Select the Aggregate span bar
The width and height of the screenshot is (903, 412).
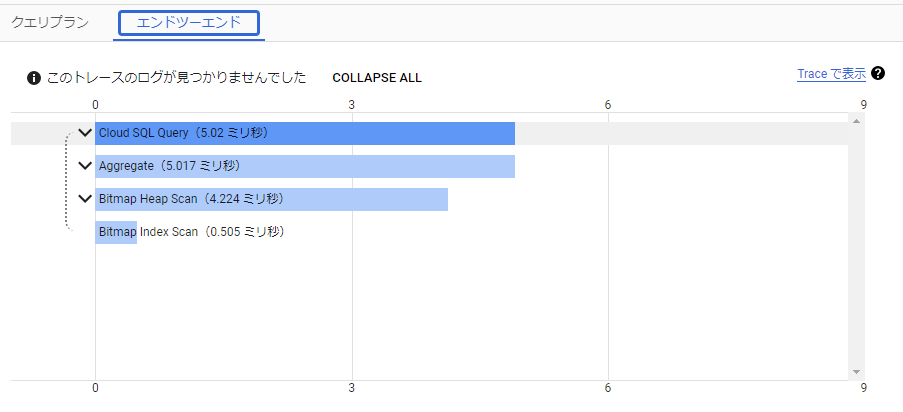click(x=305, y=166)
